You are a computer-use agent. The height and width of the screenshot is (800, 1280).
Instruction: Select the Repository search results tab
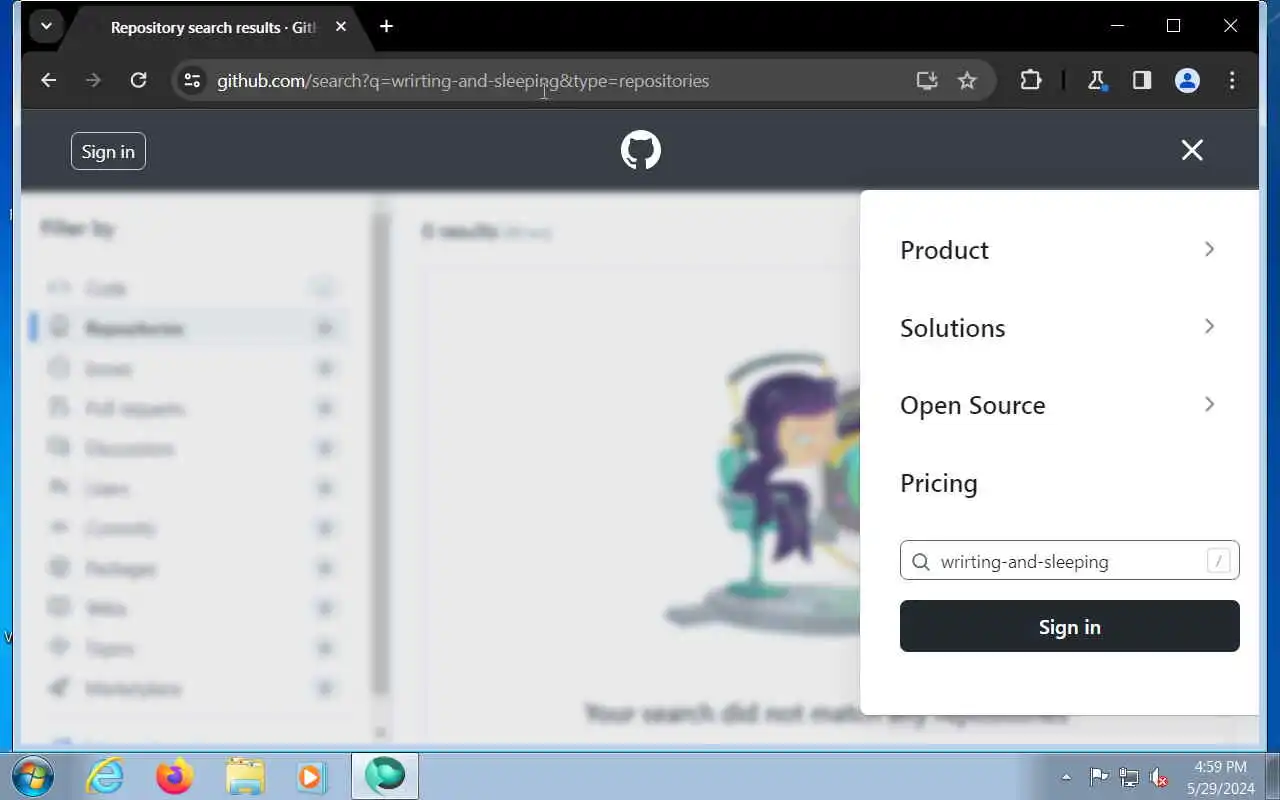(x=212, y=27)
